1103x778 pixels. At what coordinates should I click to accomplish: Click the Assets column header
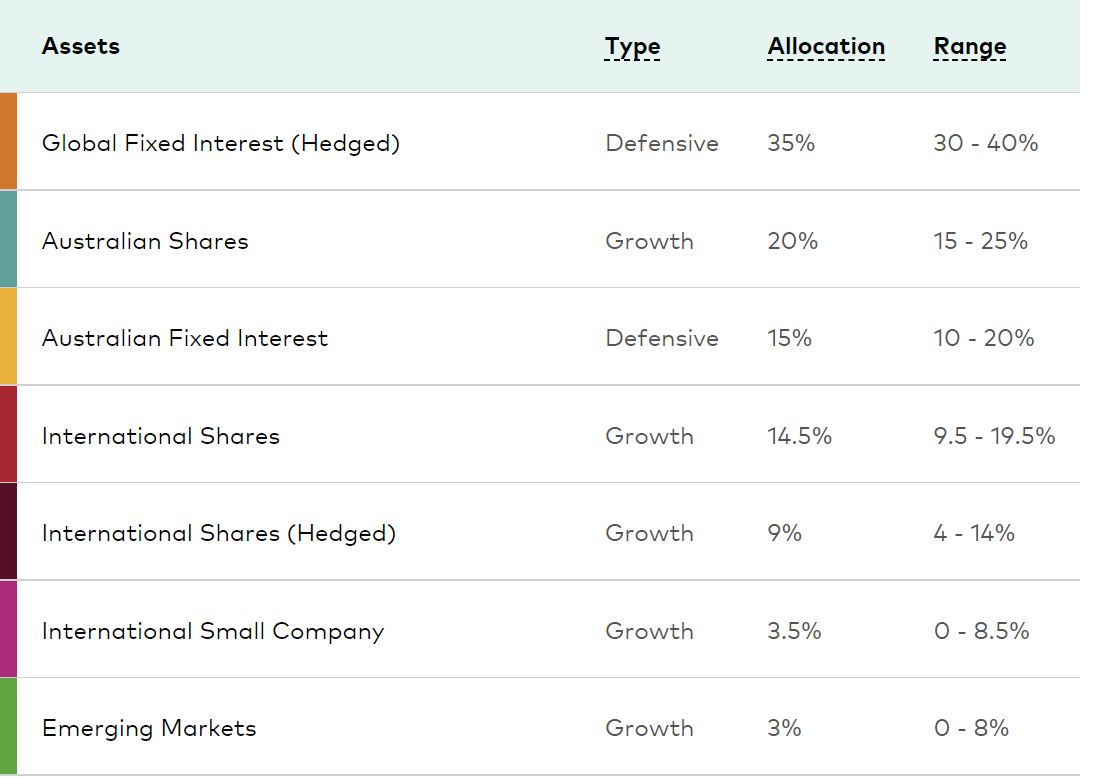[81, 46]
